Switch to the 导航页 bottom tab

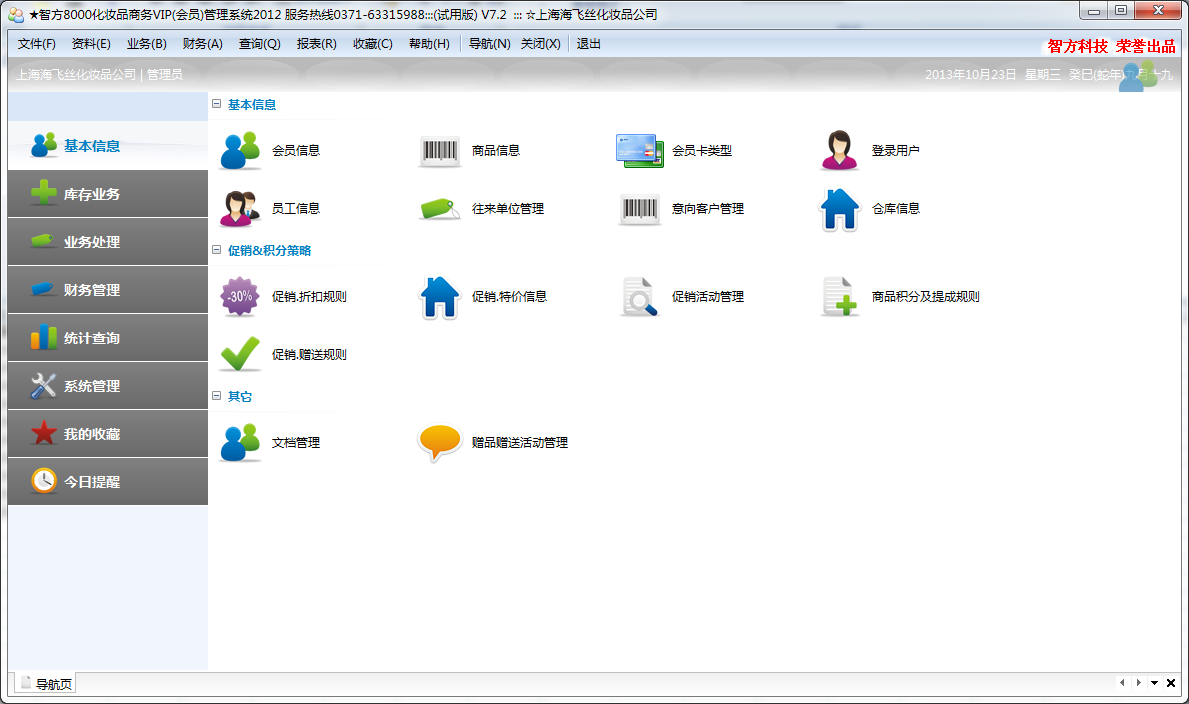pyautogui.click(x=46, y=684)
